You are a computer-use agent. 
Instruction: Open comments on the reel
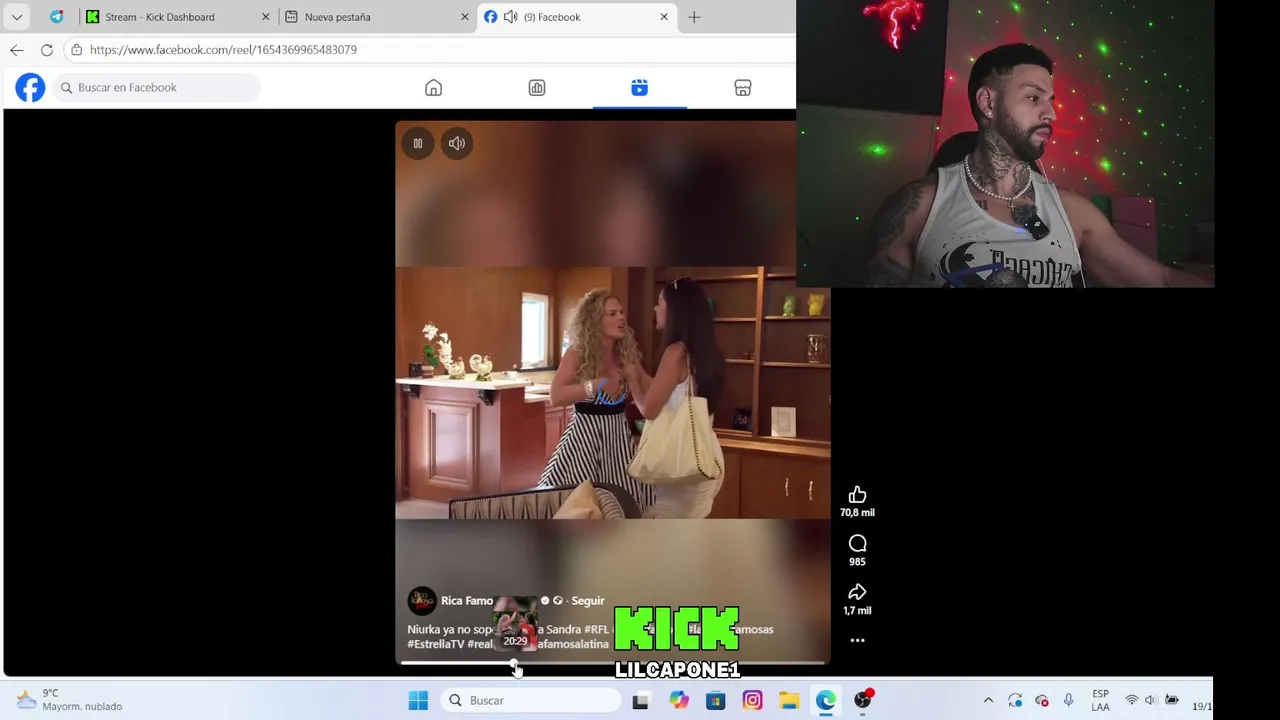click(857, 544)
